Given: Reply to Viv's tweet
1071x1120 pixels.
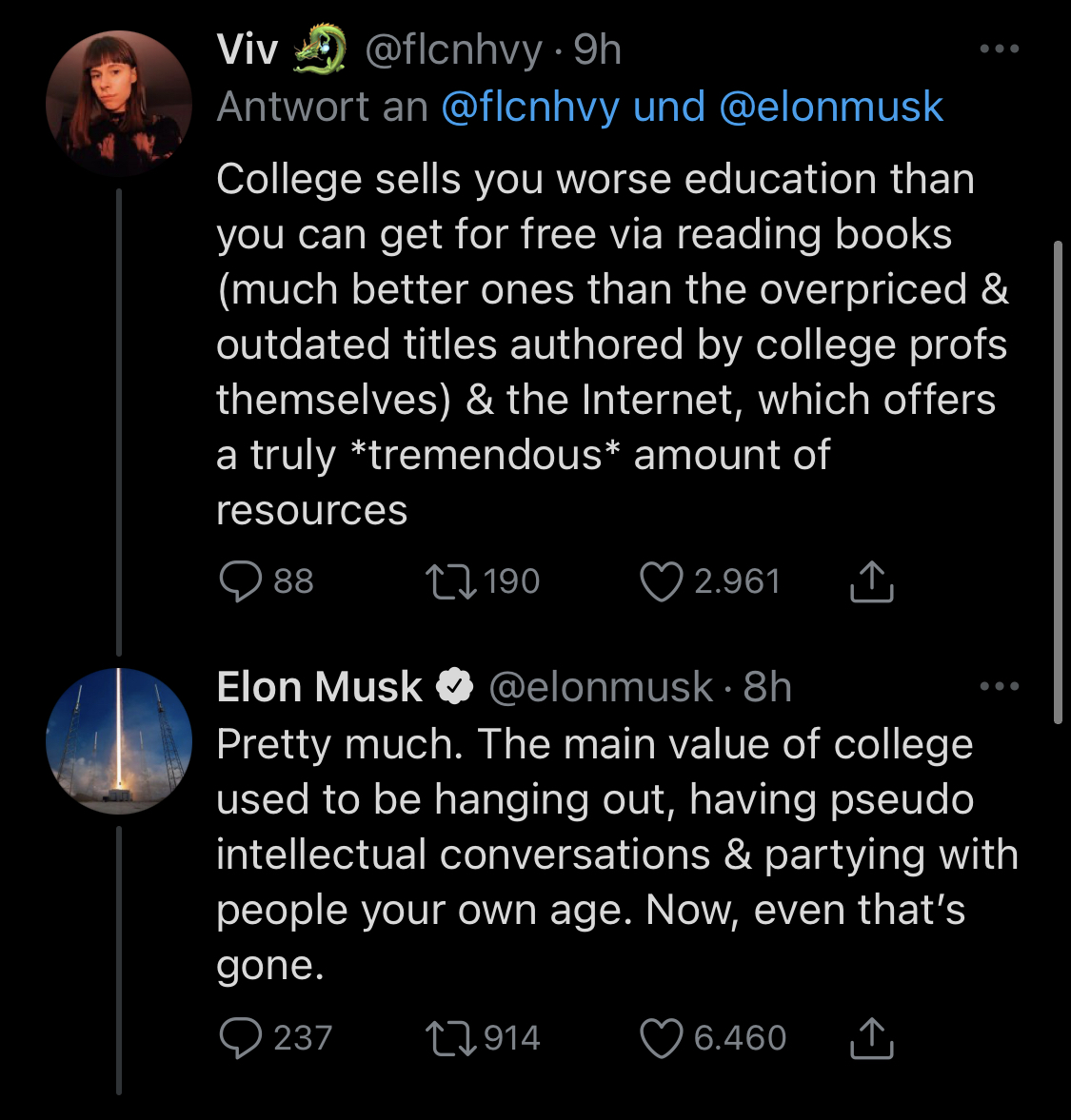Looking at the screenshot, I should click(240, 581).
